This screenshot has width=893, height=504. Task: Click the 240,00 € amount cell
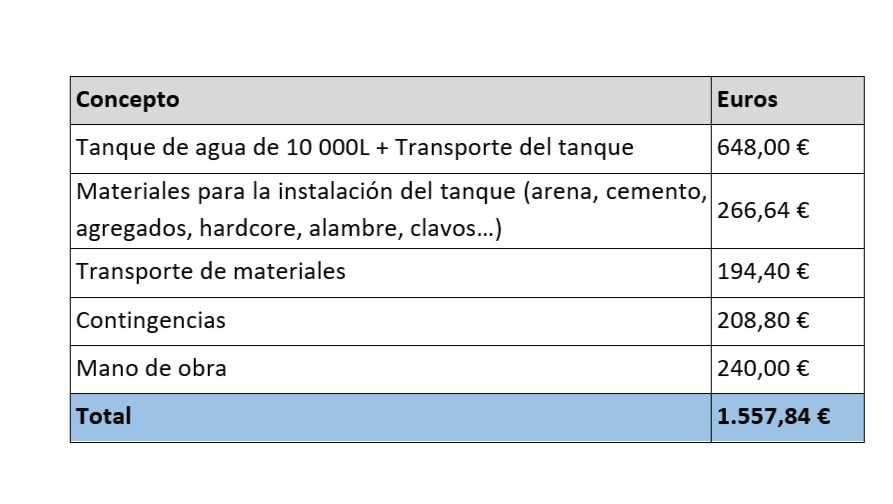(788, 369)
